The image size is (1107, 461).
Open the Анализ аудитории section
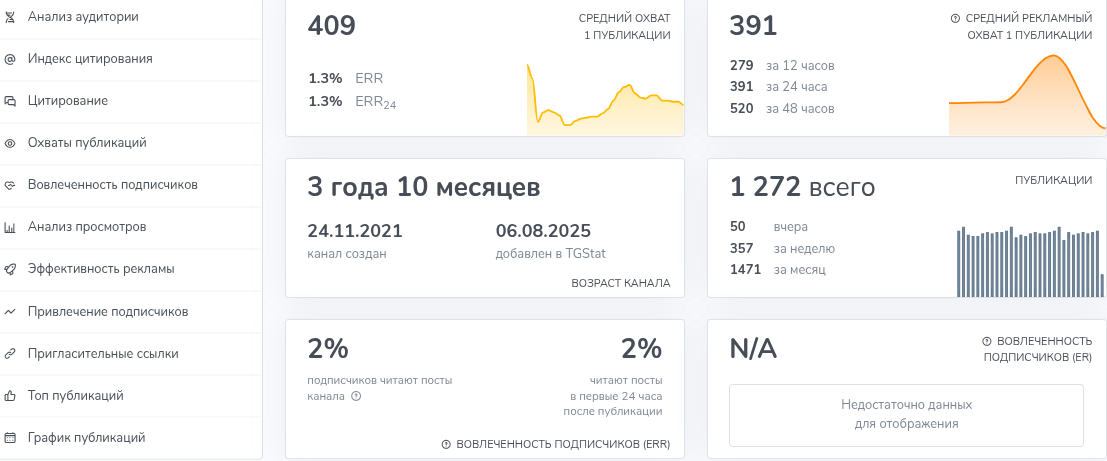click(x=131, y=16)
